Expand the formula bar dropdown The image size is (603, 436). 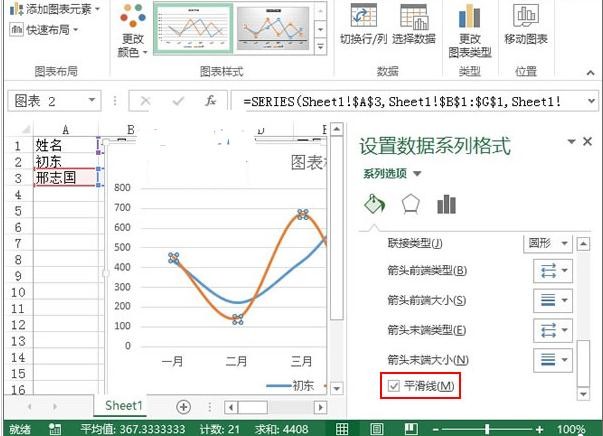591,101
